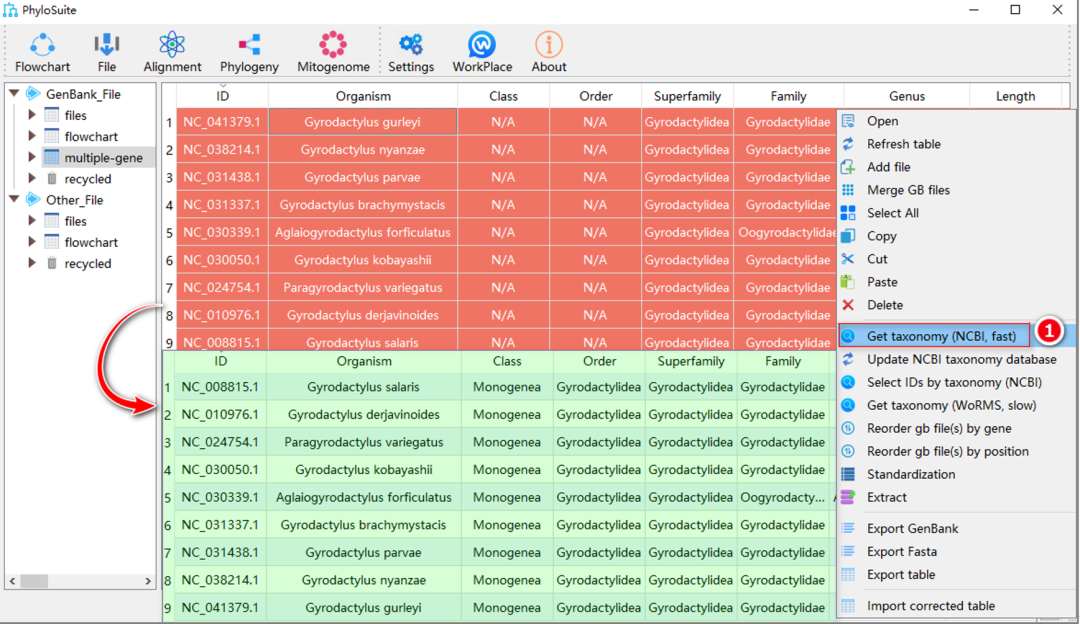
Task: Sort by the Order column header
Action: 596,96
